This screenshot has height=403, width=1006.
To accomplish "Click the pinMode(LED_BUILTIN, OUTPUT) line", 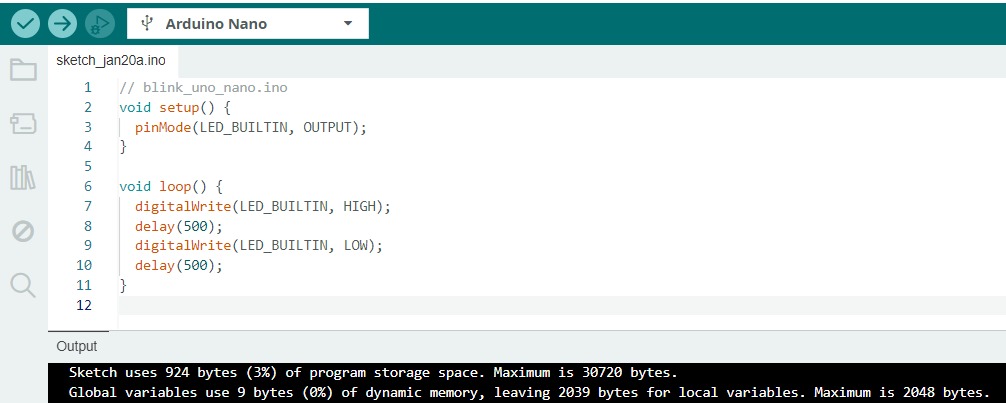I will [x=251, y=127].
